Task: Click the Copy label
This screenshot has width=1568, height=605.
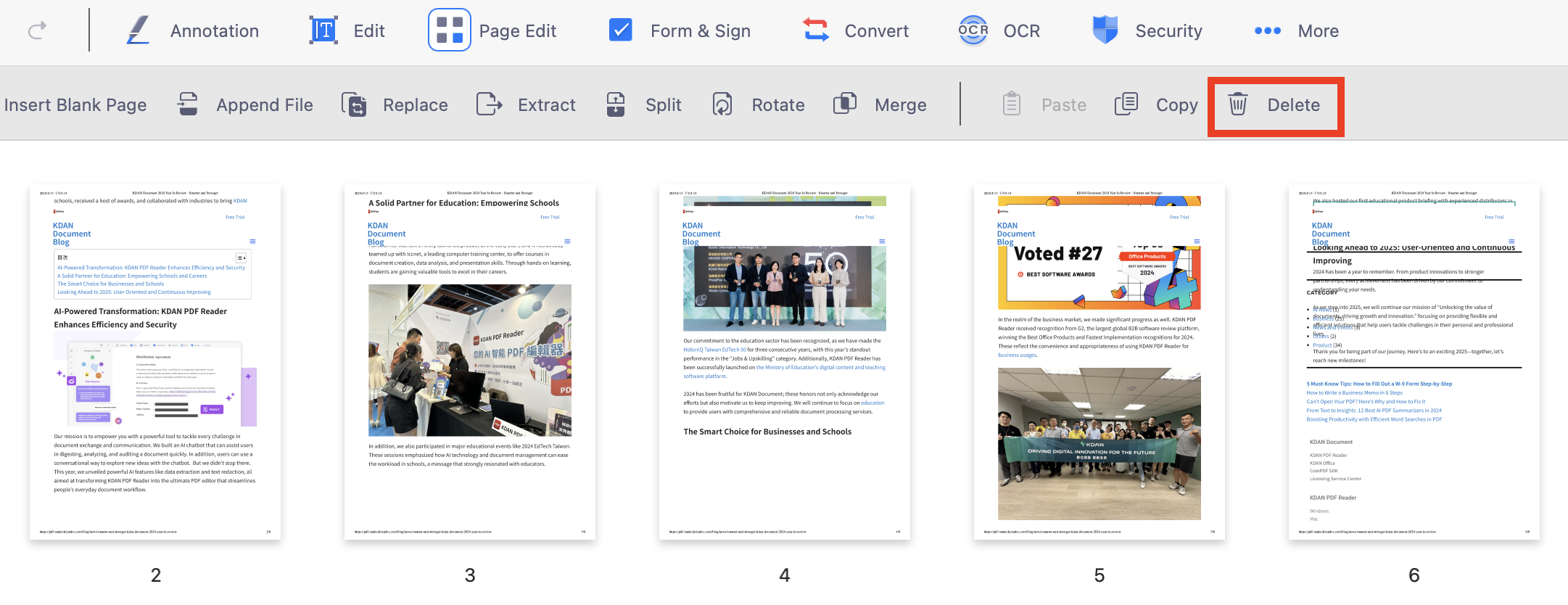Action: [x=1177, y=105]
